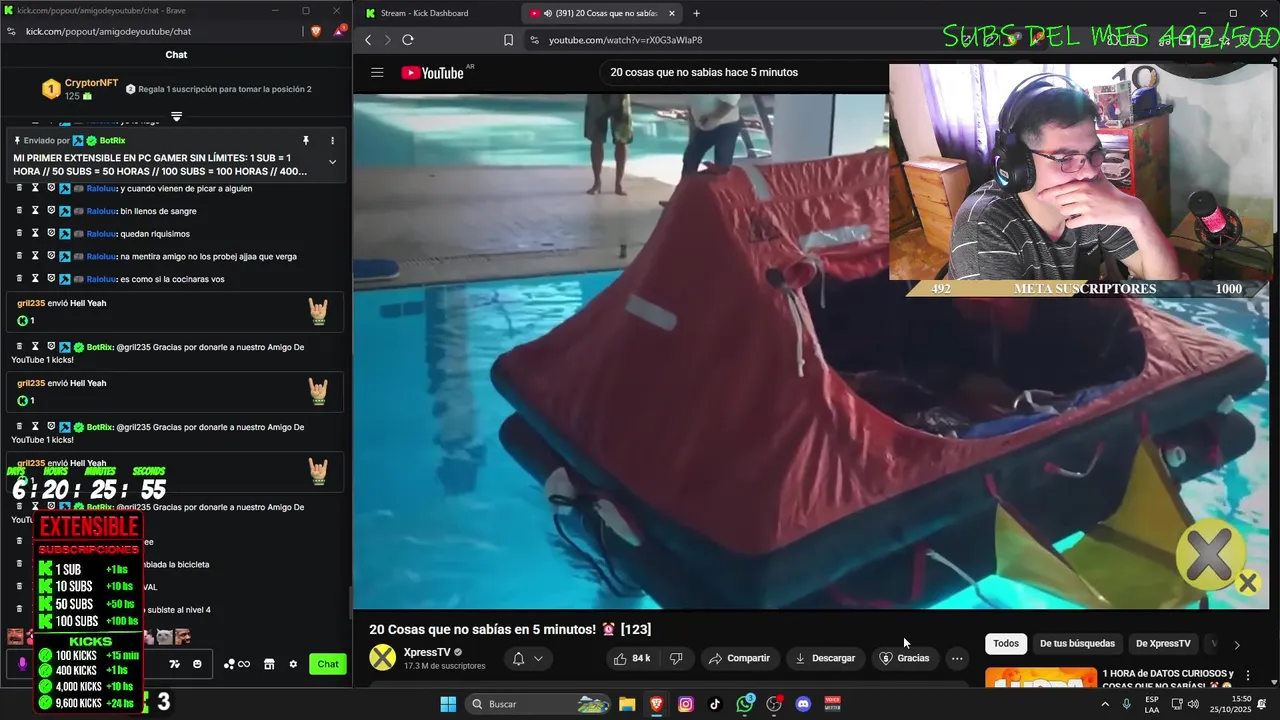
Task: Open Brave browser from taskbar
Action: click(x=656, y=704)
